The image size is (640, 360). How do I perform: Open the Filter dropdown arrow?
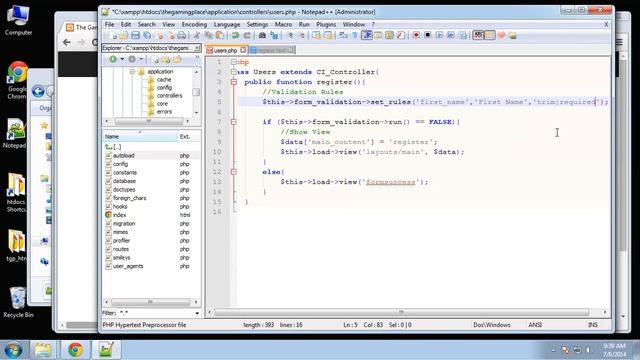pos(197,313)
